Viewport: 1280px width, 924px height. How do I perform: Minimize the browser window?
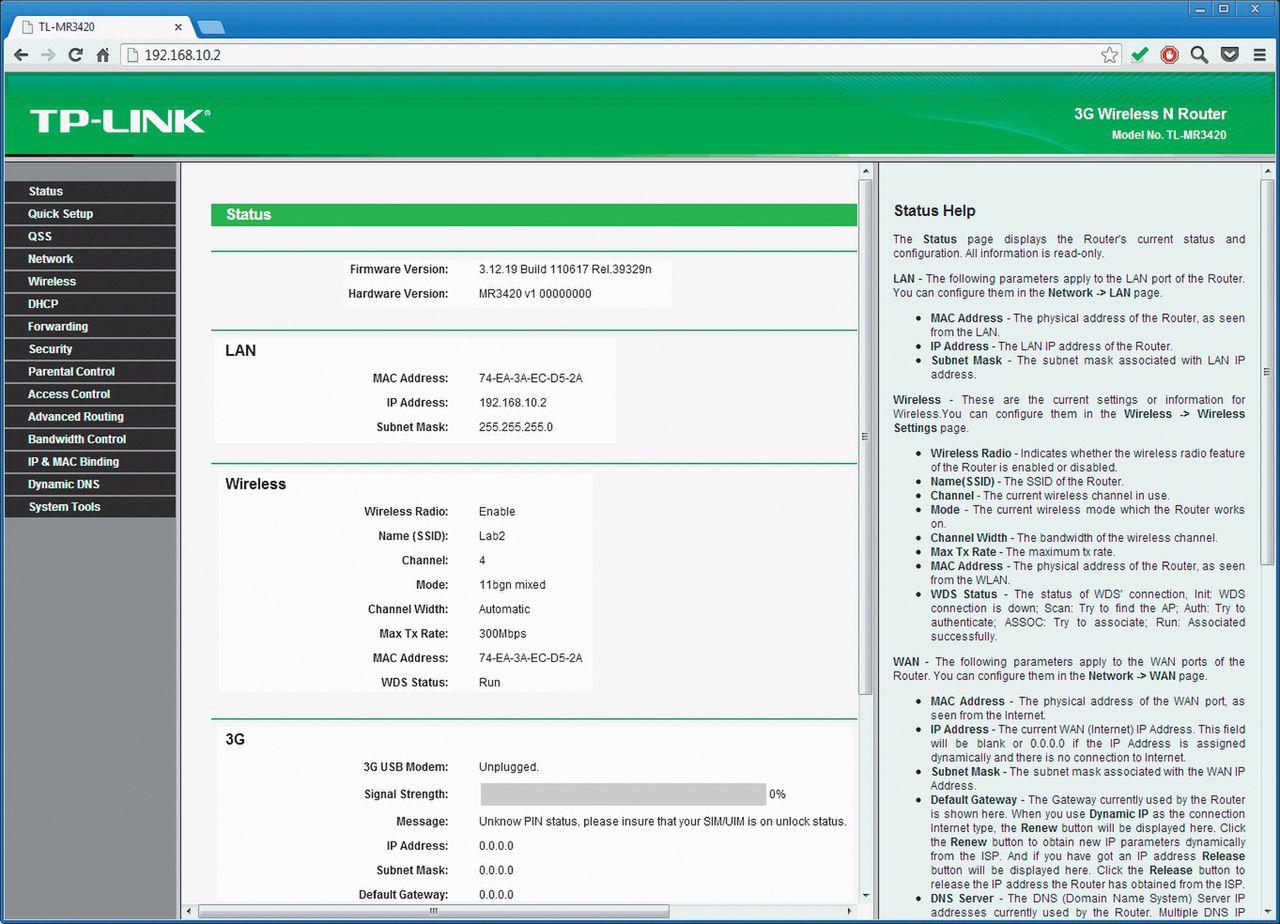1200,8
